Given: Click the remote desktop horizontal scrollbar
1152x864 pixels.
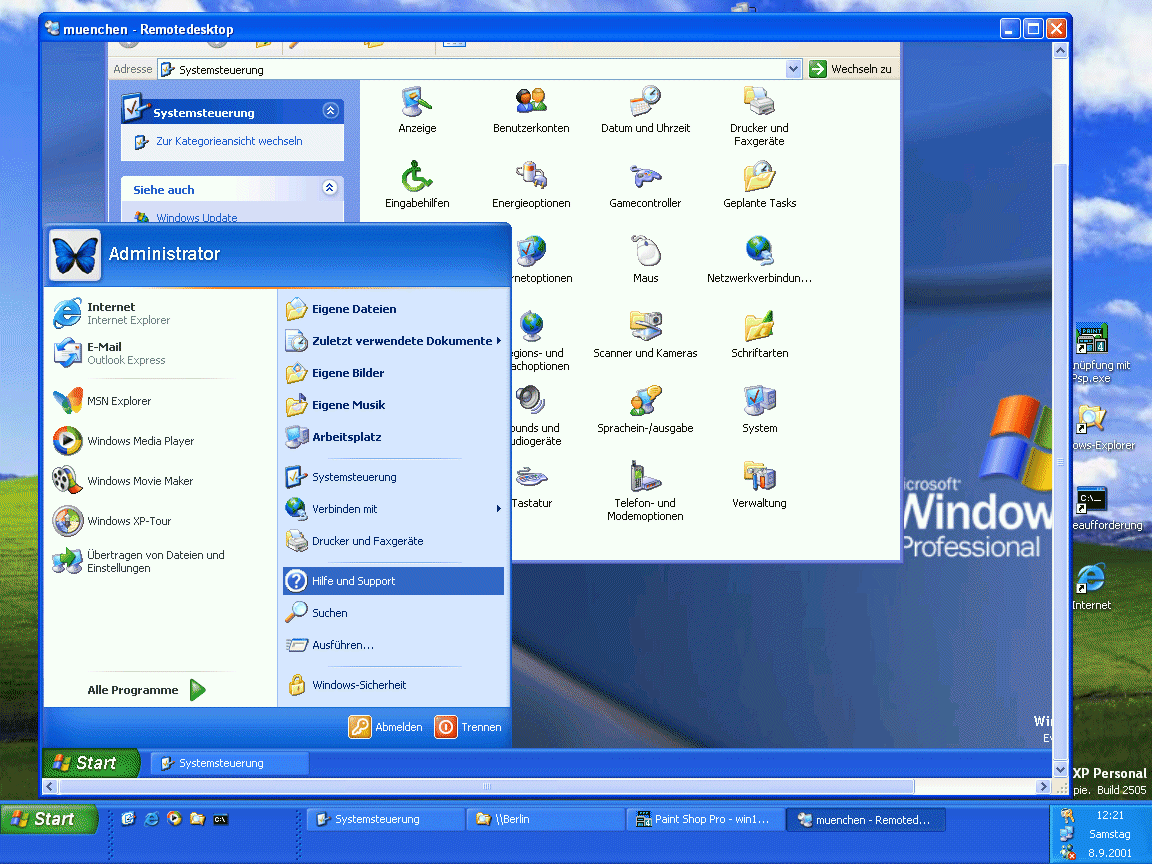Looking at the screenshot, I should pyautogui.click(x=486, y=786).
